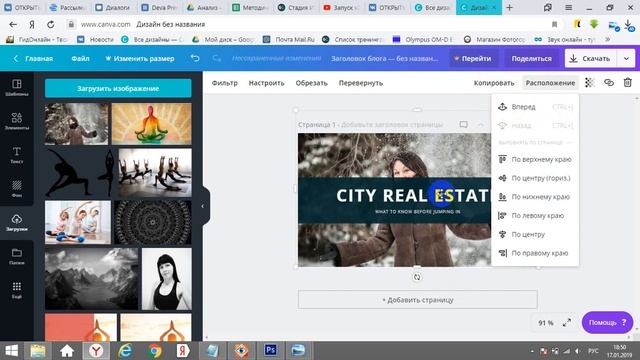Open Internet Explorer from the taskbar
The width and height of the screenshot is (640, 360).
tap(125, 351)
